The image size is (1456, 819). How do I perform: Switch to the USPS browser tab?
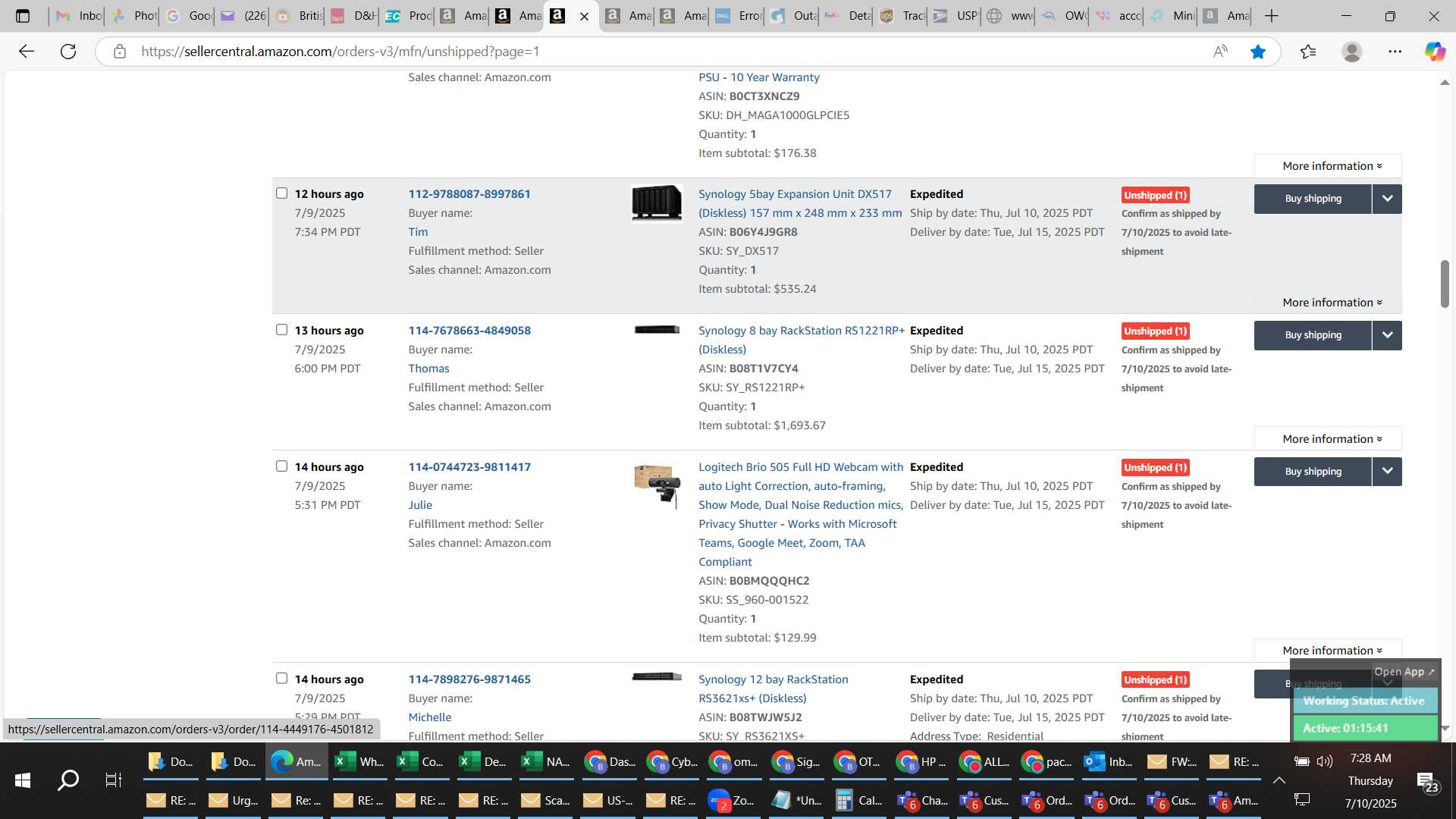click(x=956, y=16)
